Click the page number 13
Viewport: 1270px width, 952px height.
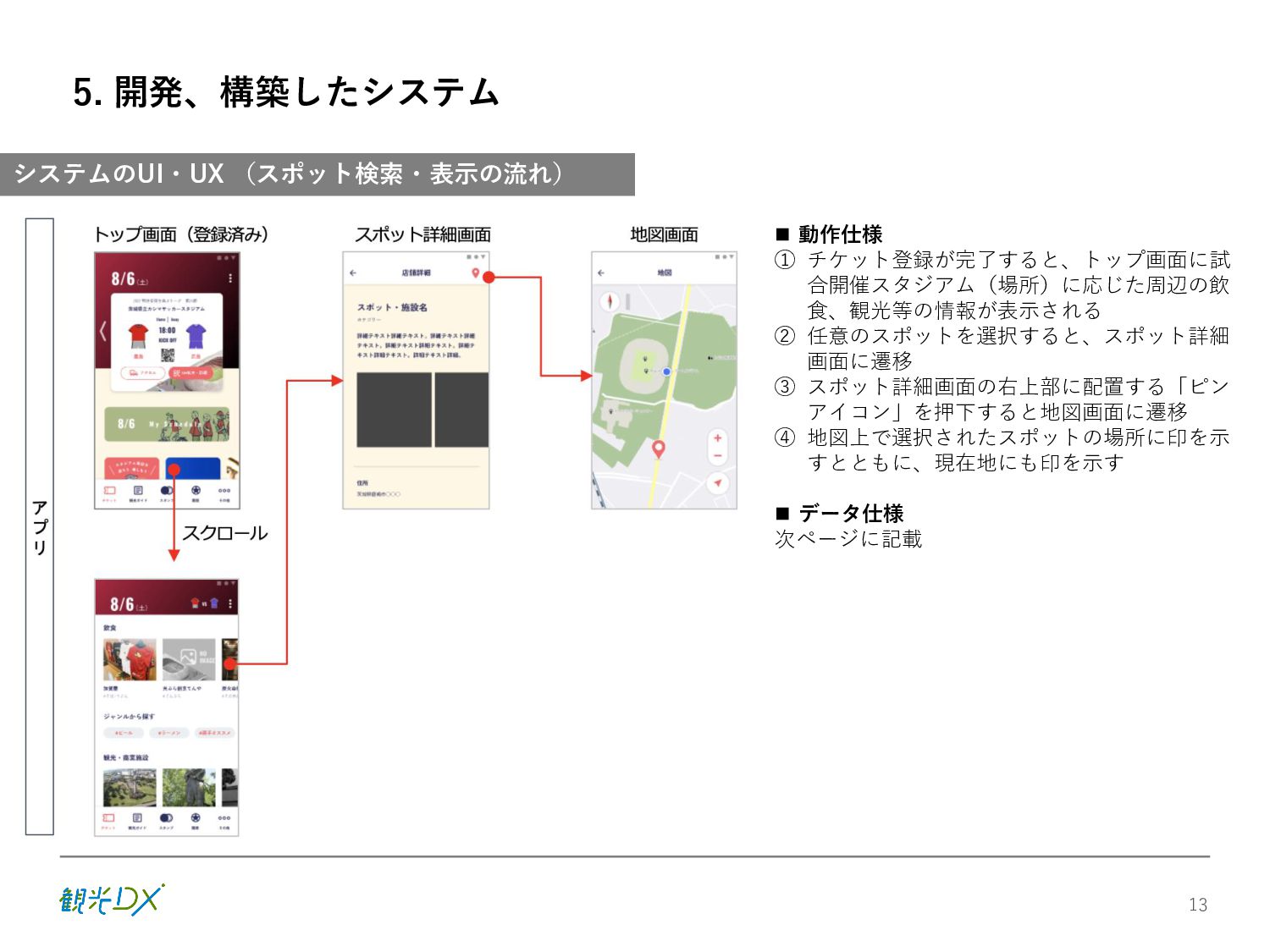click(1198, 905)
